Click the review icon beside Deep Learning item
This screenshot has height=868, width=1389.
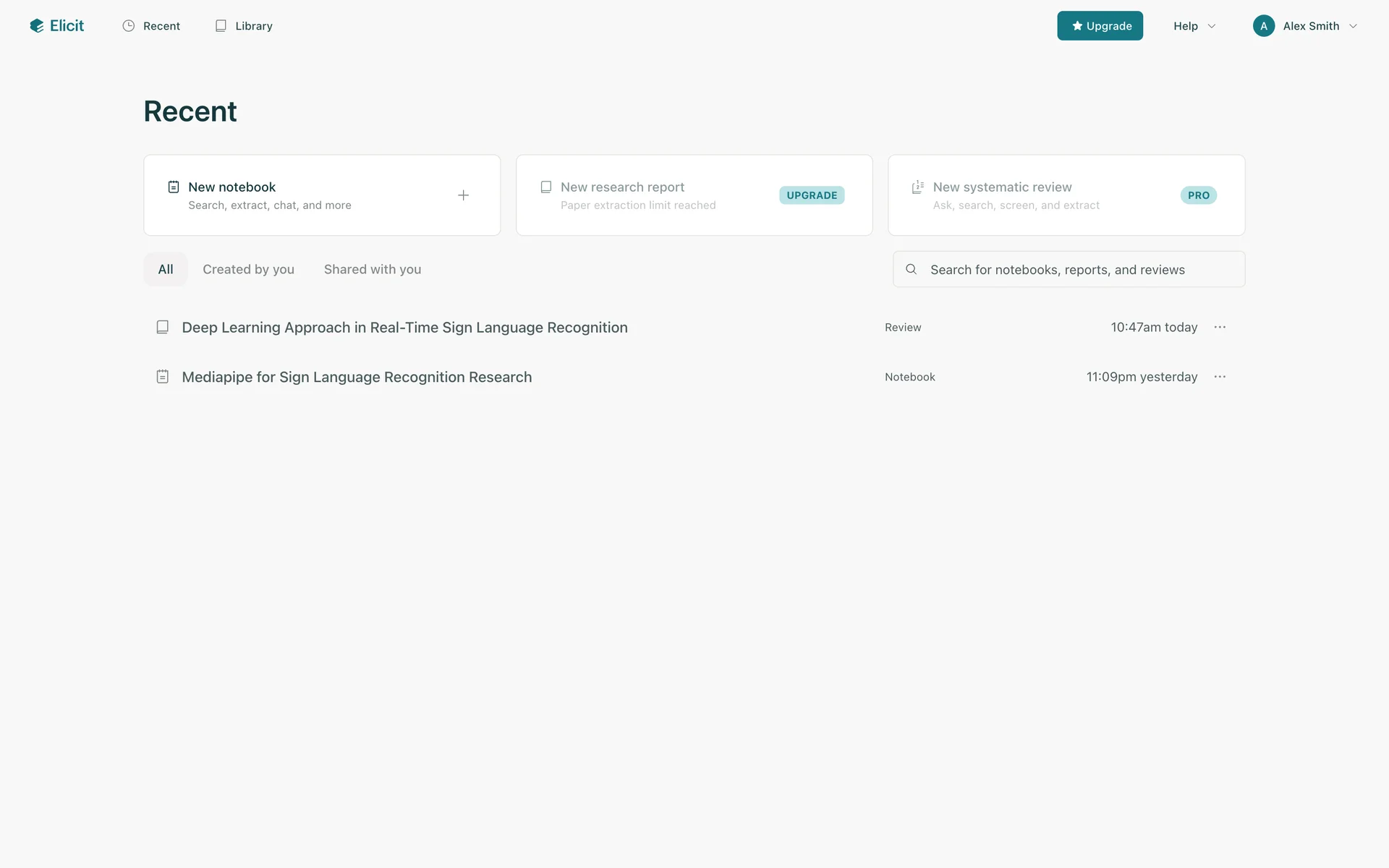point(163,327)
